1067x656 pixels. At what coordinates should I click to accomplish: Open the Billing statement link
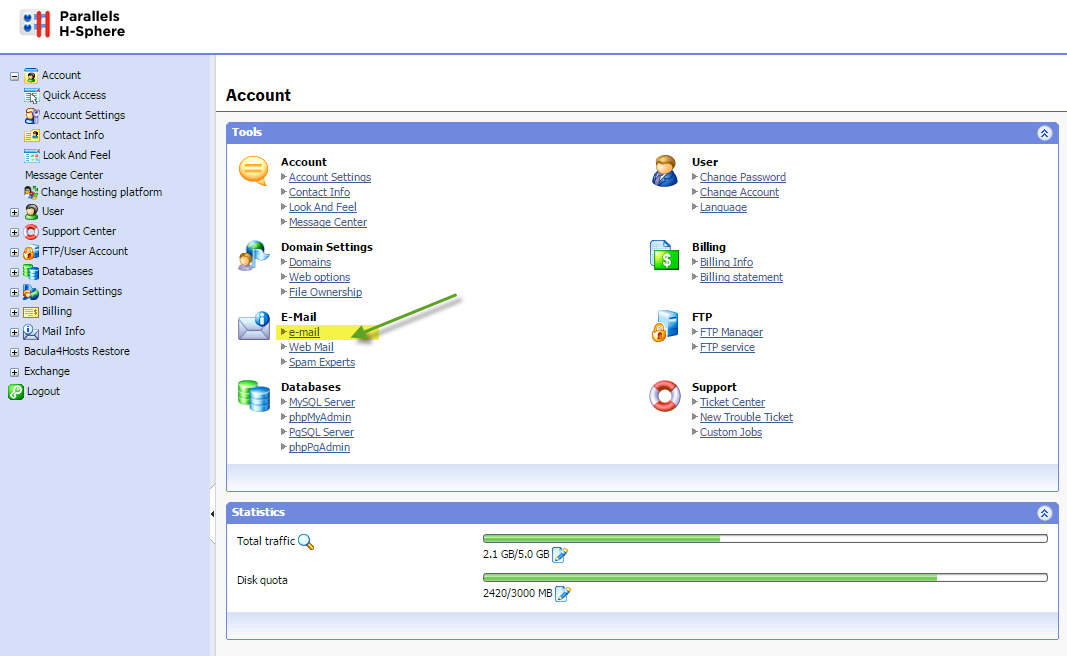742,277
